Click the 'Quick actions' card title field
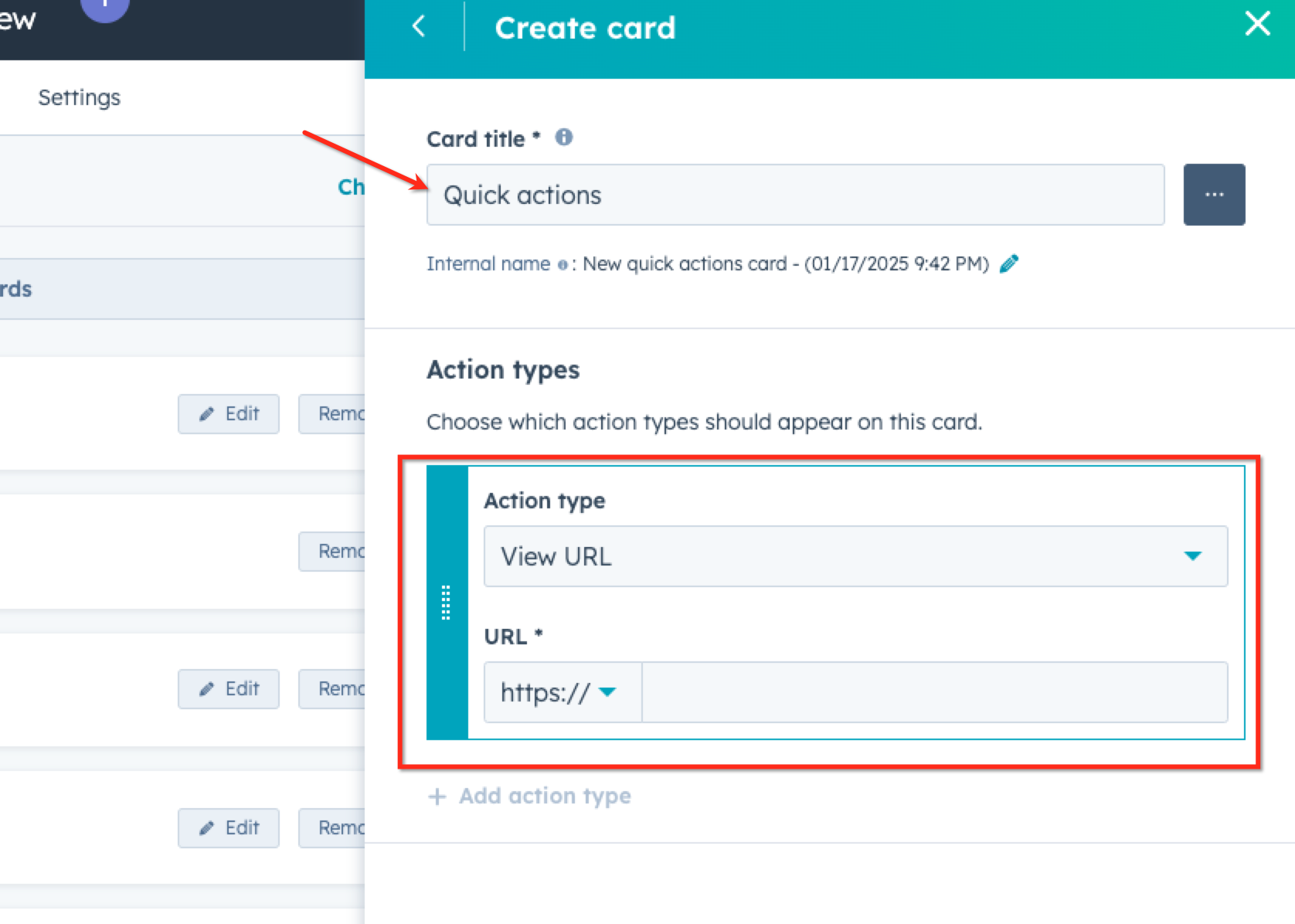 [x=794, y=195]
